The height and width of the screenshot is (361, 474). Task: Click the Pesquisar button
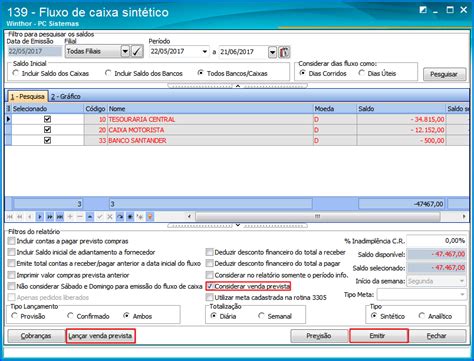(445, 74)
